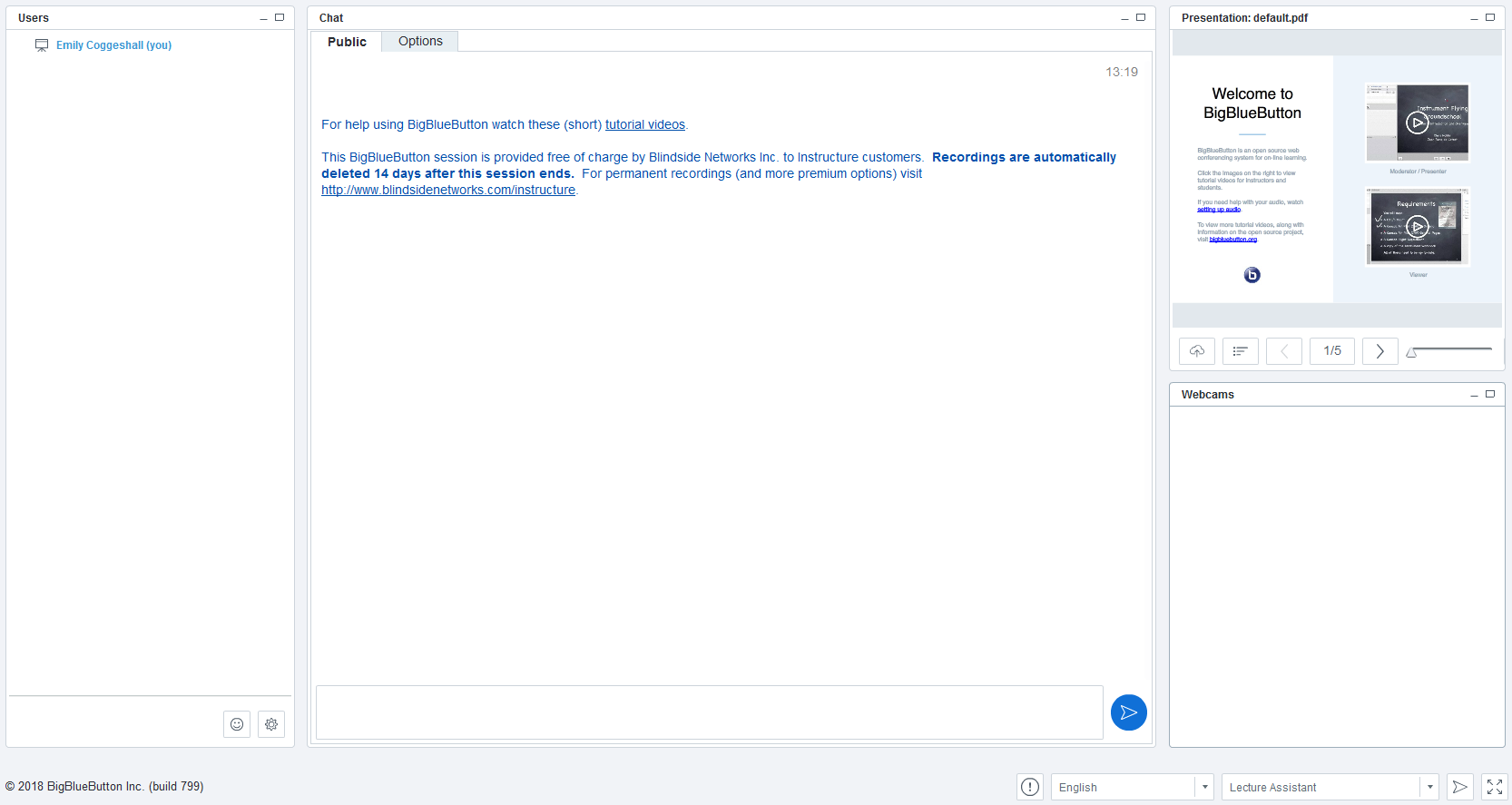Screen dimensions: 1512x805
Task: Click the 13:19 chat timestamp
Action: [x=1122, y=72]
